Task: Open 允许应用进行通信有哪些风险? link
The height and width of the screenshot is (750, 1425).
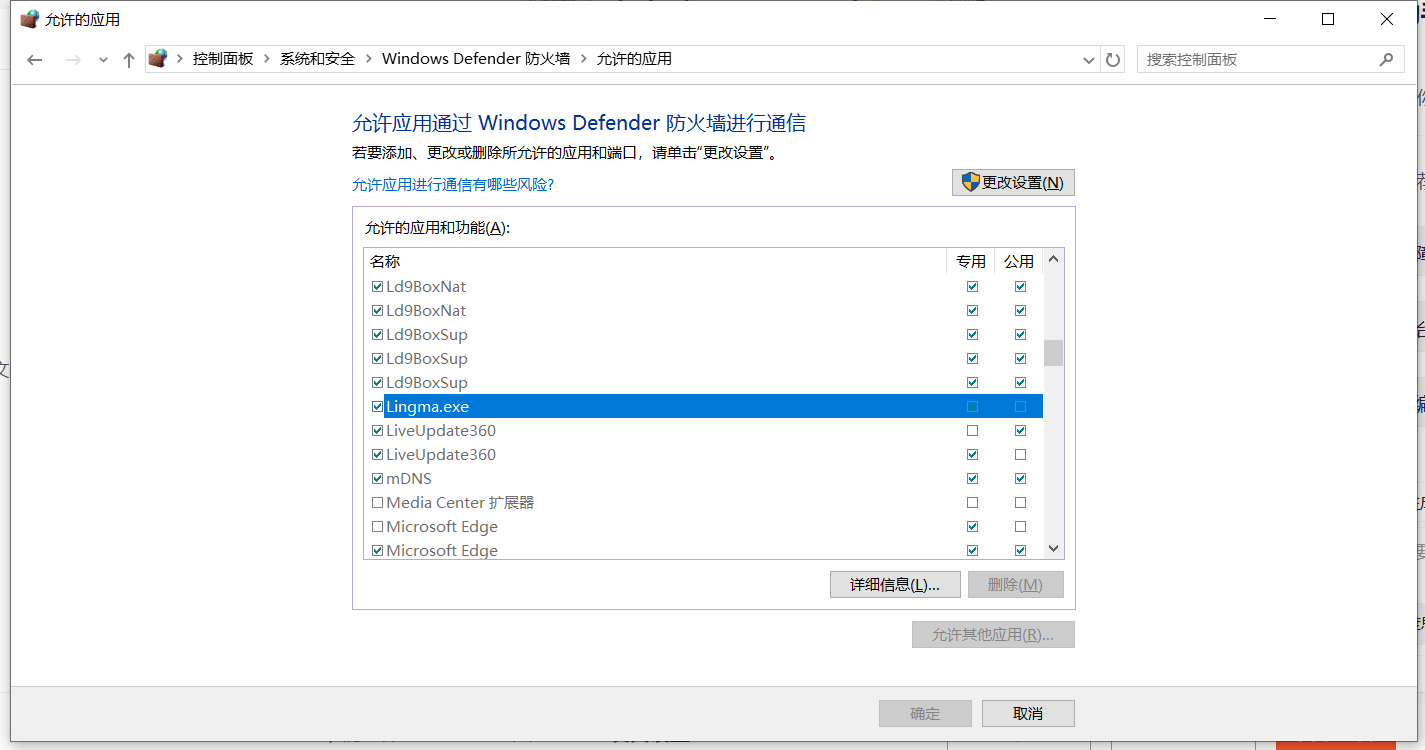Action: click(x=453, y=184)
